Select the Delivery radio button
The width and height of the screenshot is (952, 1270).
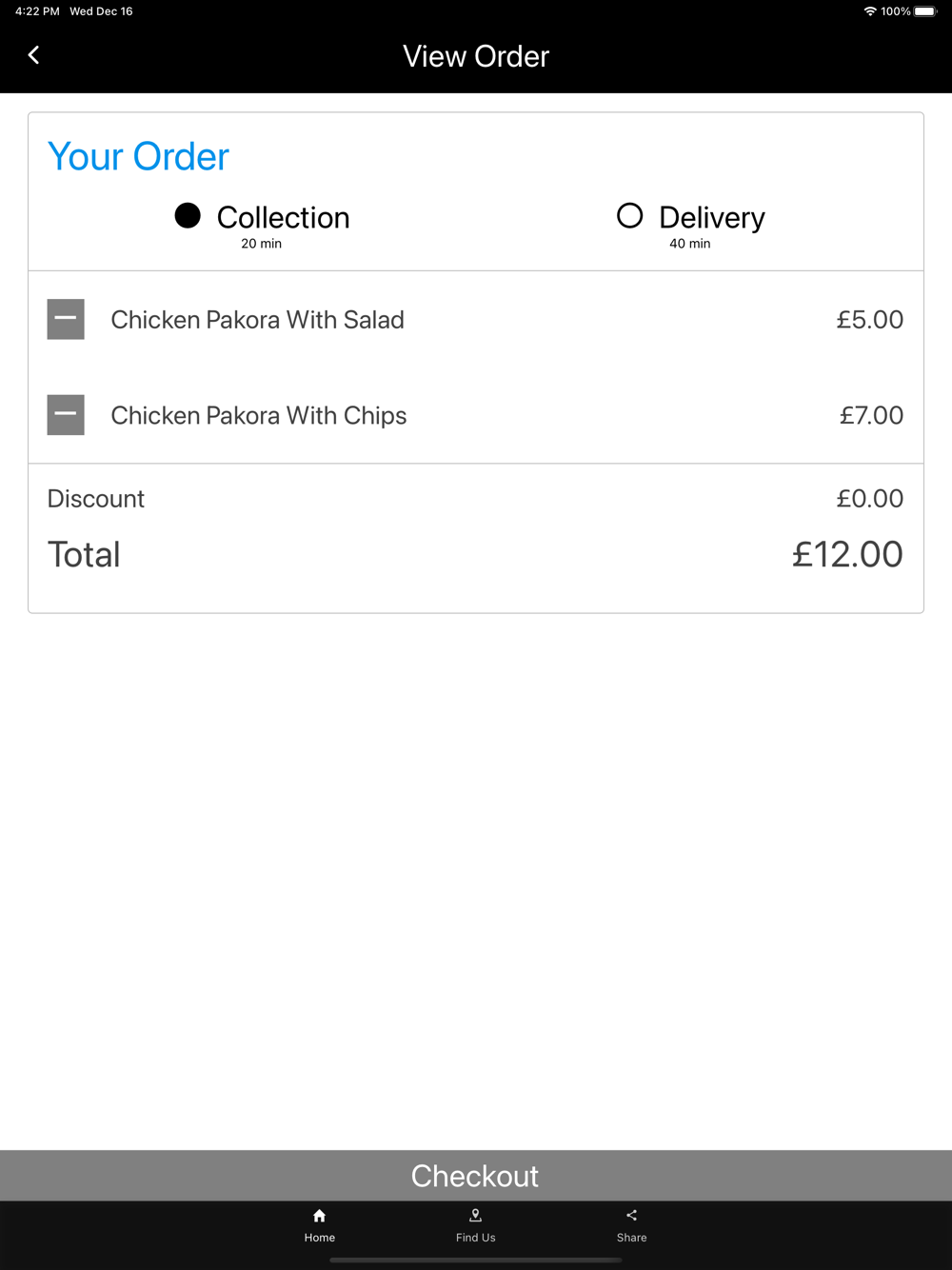tap(629, 216)
